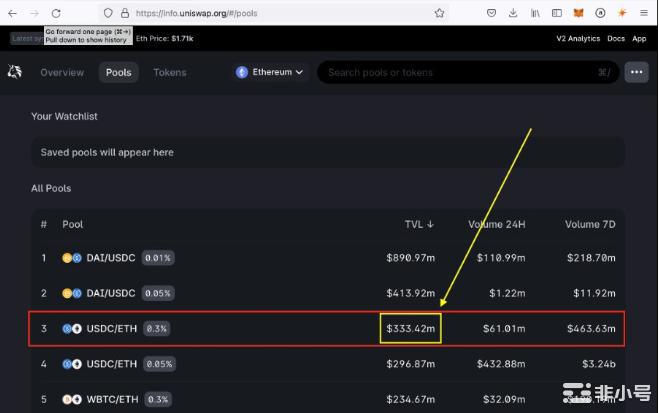Sort by Volume 7D column header

[x=591, y=224]
